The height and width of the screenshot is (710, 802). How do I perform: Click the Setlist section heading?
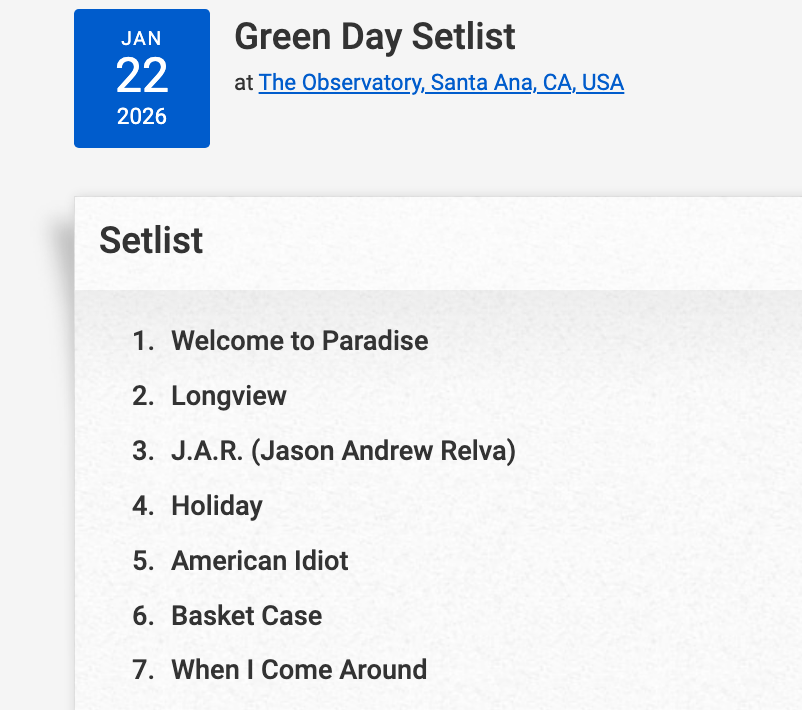[151, 241]
